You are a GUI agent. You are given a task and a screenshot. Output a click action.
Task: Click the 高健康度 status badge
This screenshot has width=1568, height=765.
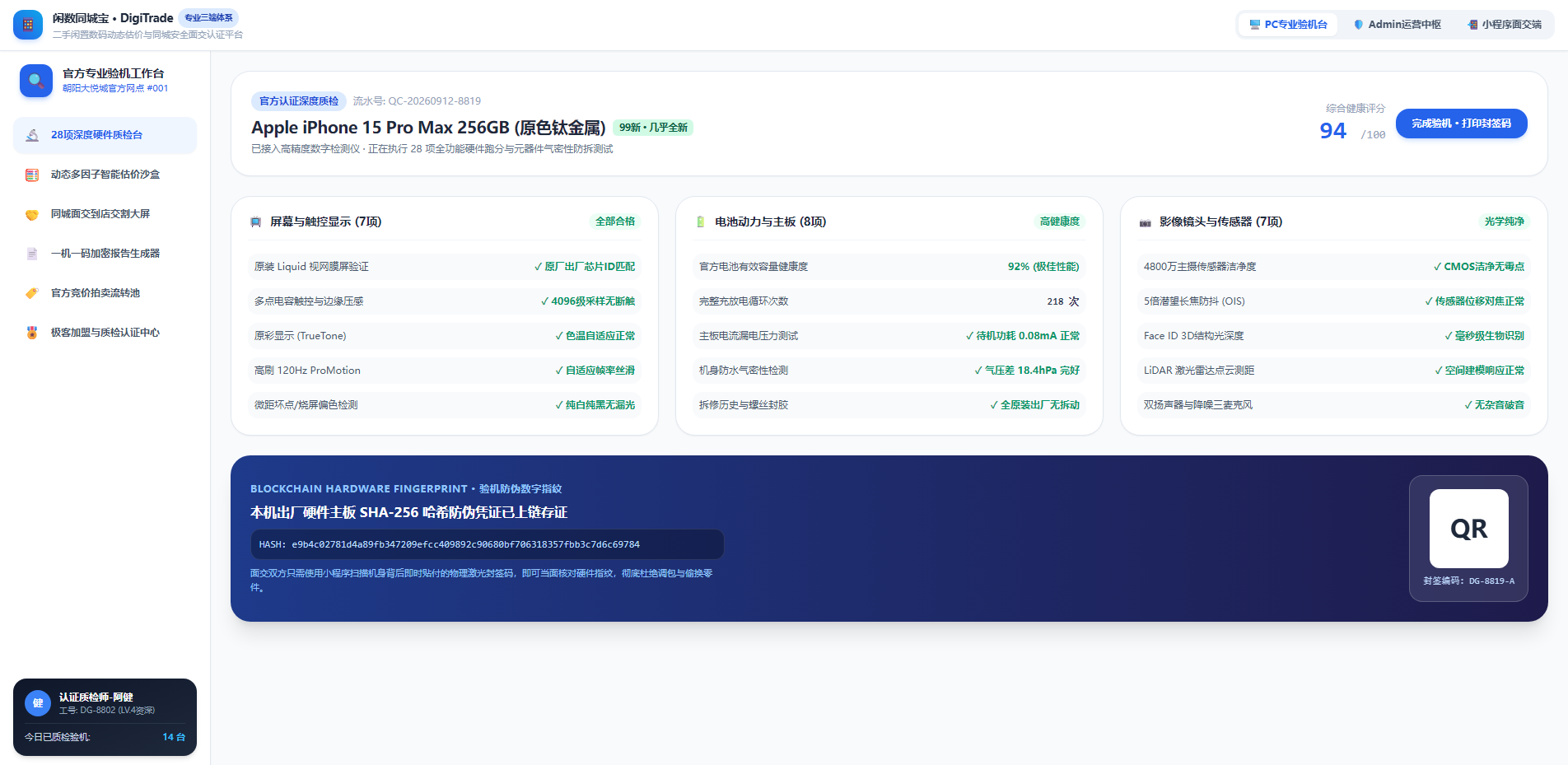tap(1060, 222)
